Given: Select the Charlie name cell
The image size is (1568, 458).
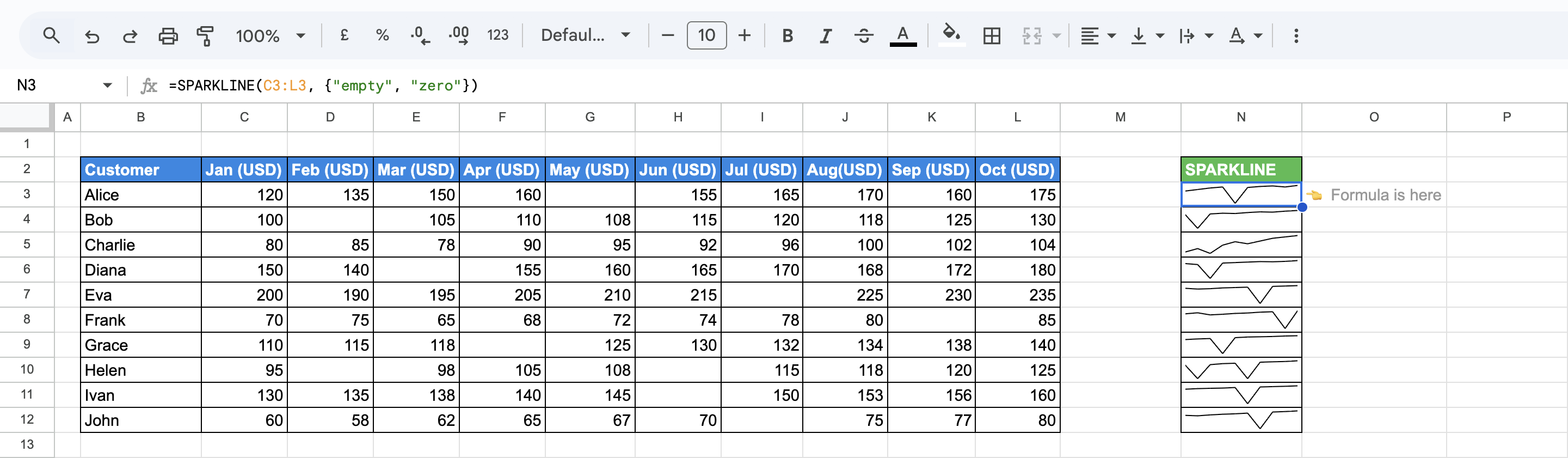Looking at the screenshot, I should click(x=140, y=245).
